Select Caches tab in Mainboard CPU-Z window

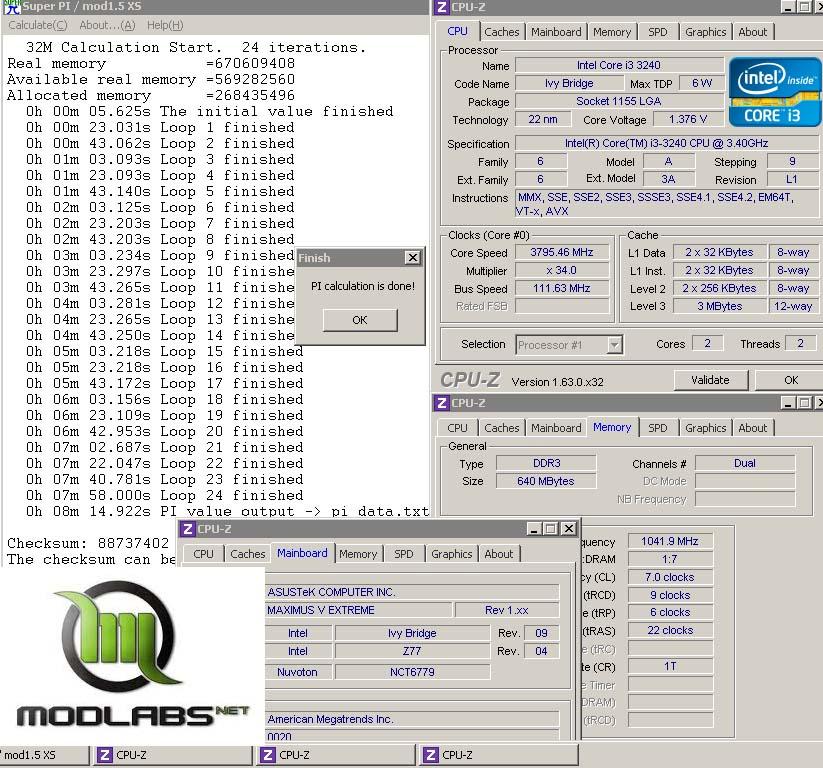pos(248,554)
